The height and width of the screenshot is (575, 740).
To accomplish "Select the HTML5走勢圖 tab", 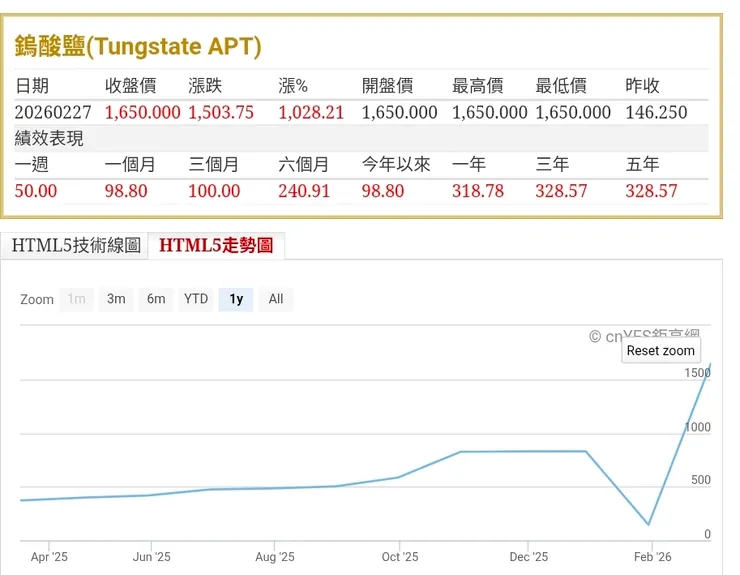I will coord(216,245).
